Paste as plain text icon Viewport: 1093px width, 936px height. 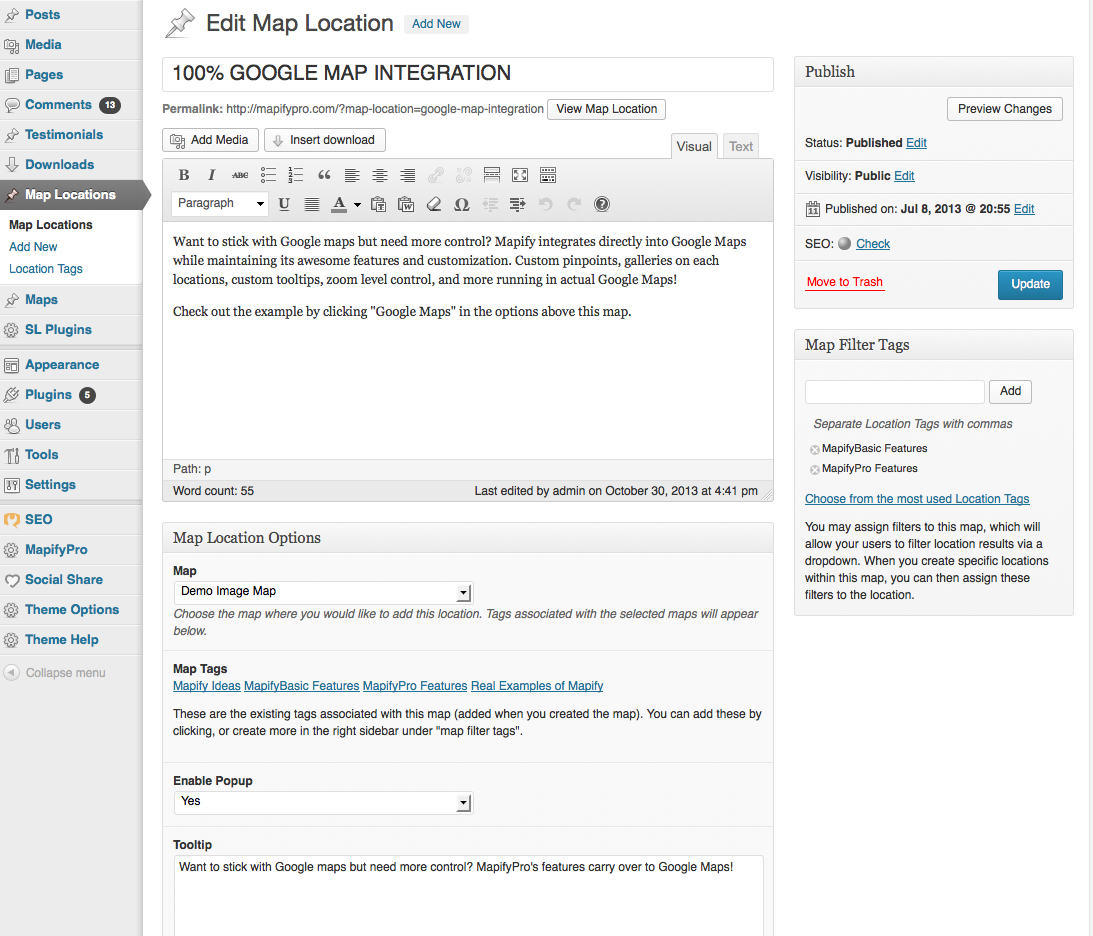[x=379, y=204]
